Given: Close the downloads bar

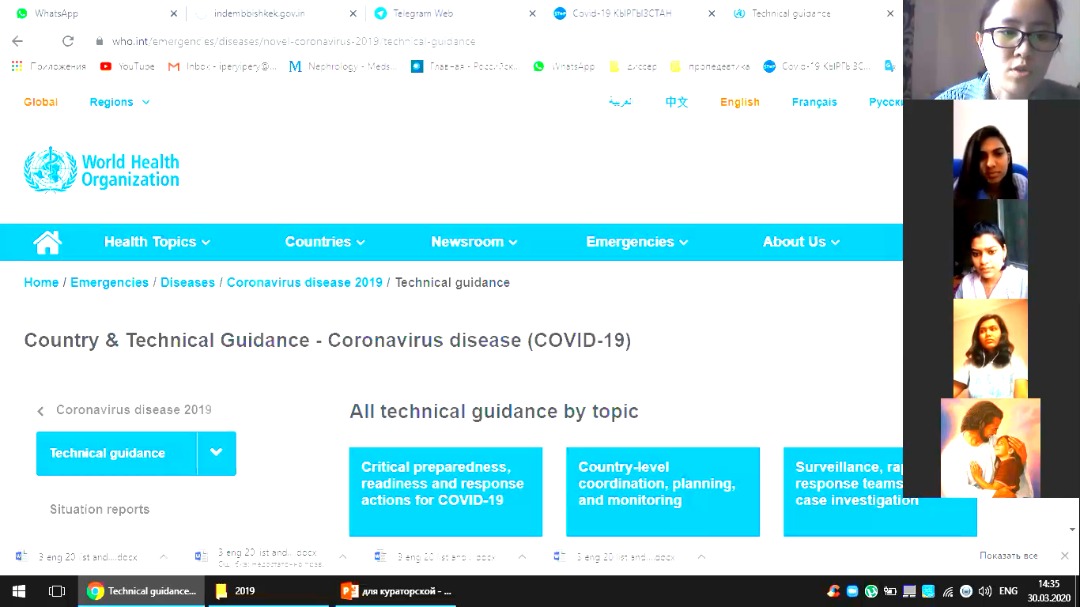Looking at the screenshot, I should tap(1064, 556).
